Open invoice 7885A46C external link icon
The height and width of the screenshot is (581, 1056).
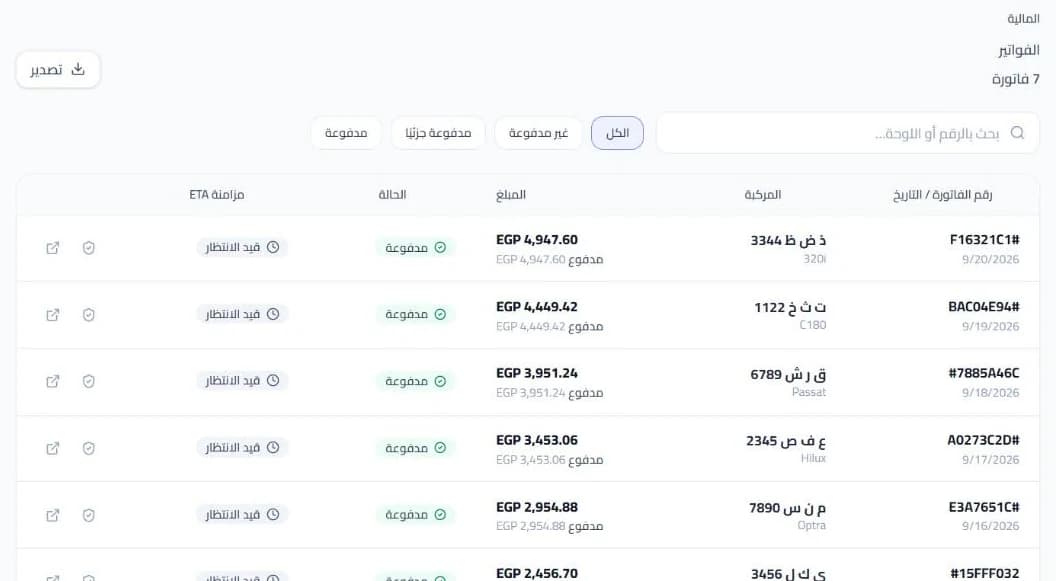[53, 381]
